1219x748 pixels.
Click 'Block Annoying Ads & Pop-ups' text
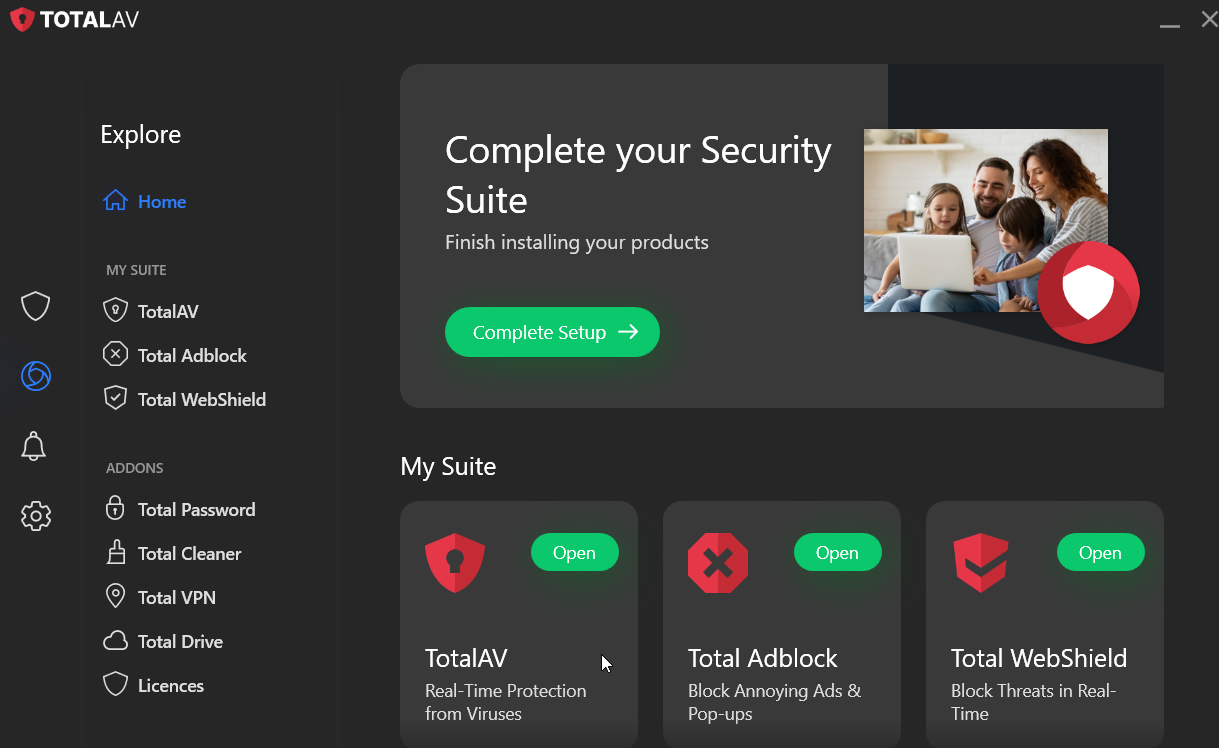pos(774,702)
